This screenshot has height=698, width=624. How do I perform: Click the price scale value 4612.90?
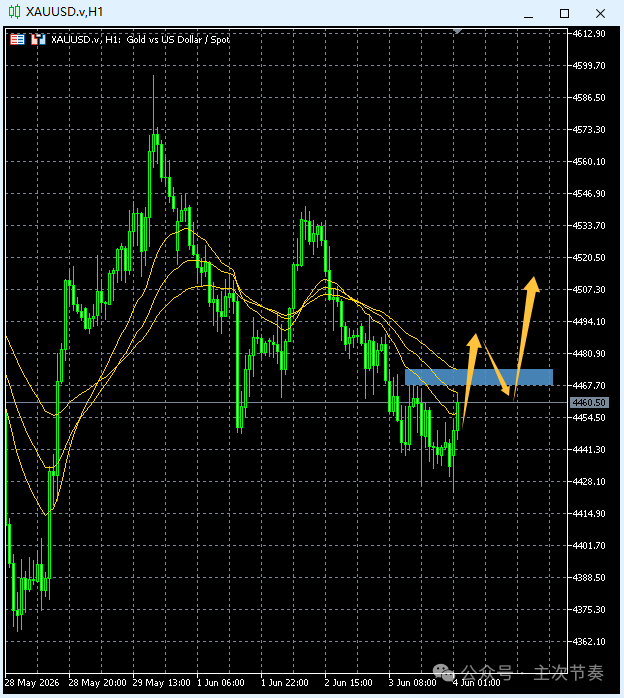tap(589, 34)
